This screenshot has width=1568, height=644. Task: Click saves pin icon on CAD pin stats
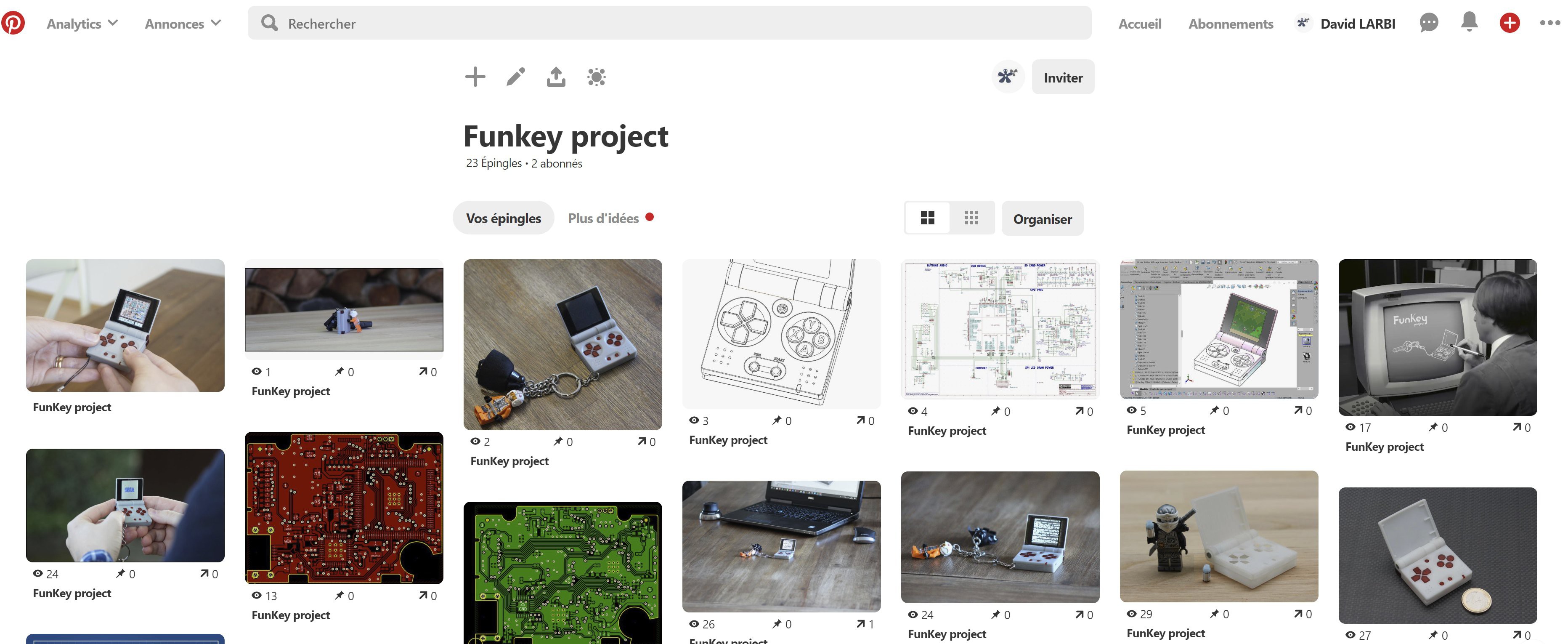coord(1214,410)
